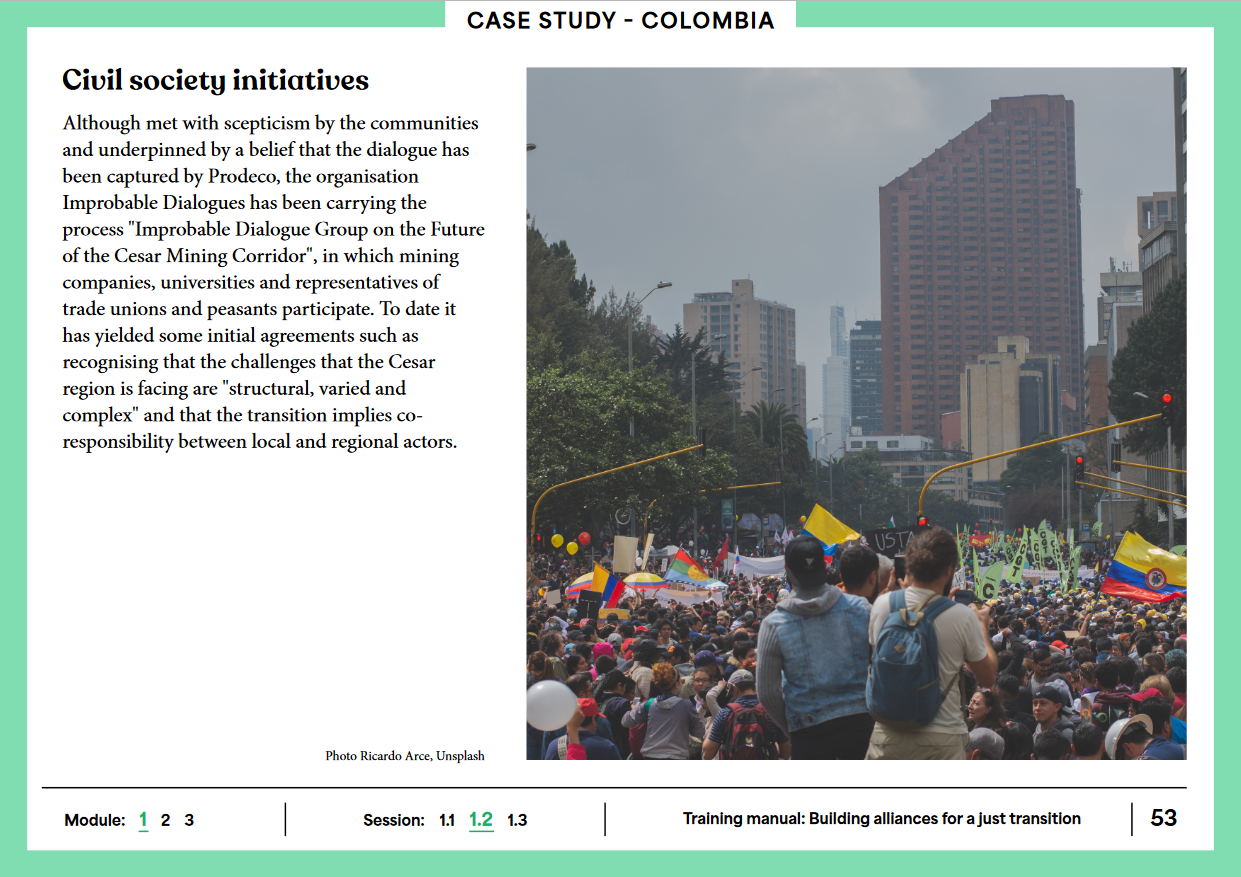
Task: Go to Module 3 link
Action: pos(189,820)
